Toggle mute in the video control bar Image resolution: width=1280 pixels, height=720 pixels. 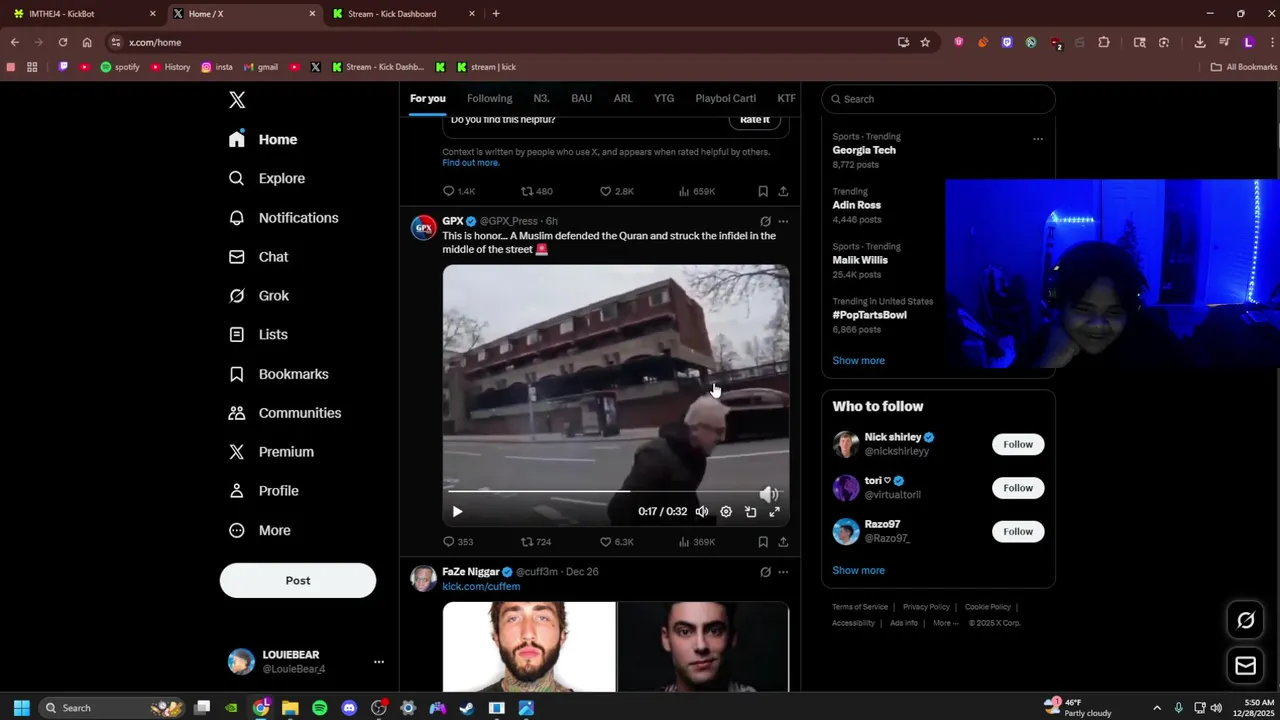(x=702, y=512)
